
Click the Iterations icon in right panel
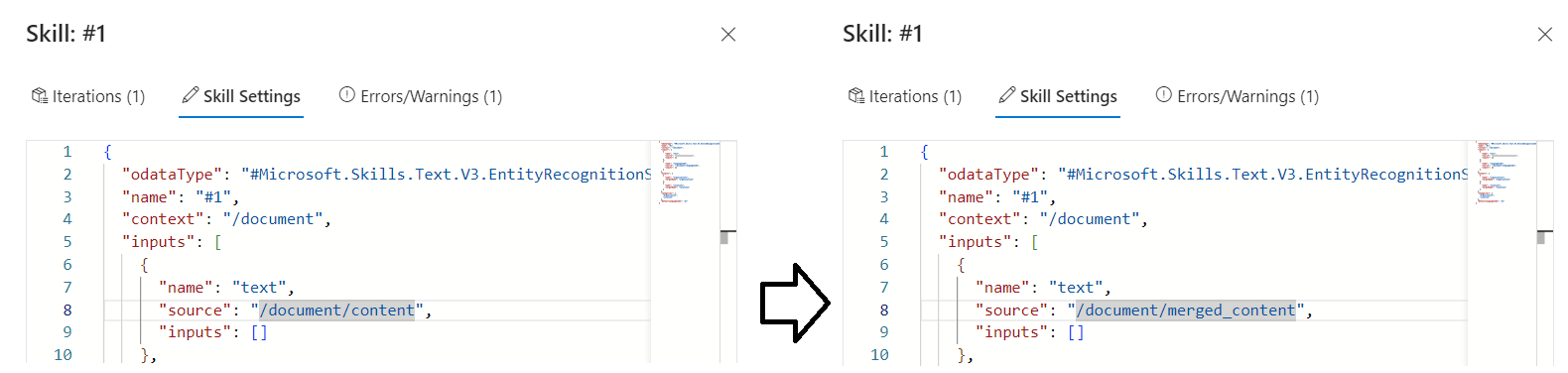(856, 96)
